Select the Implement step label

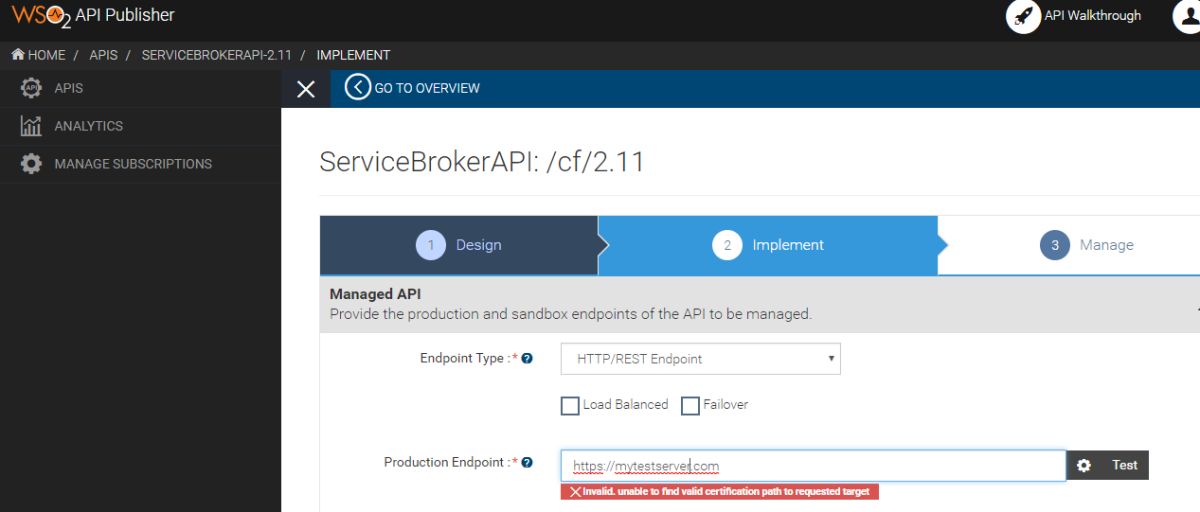[788, 245]
